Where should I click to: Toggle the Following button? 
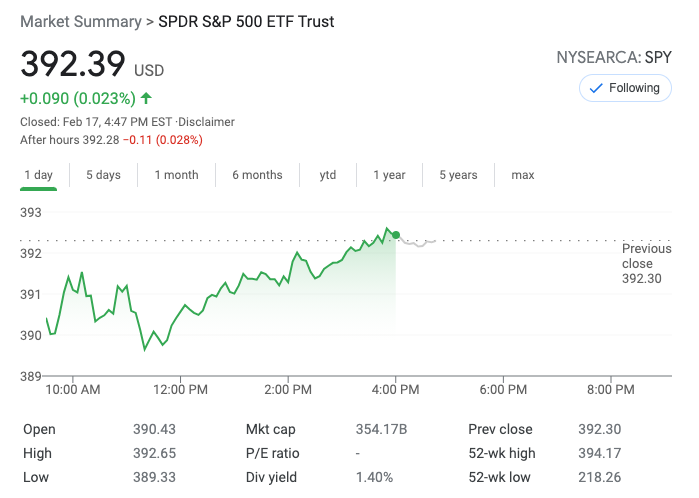[x=625, y=88]
